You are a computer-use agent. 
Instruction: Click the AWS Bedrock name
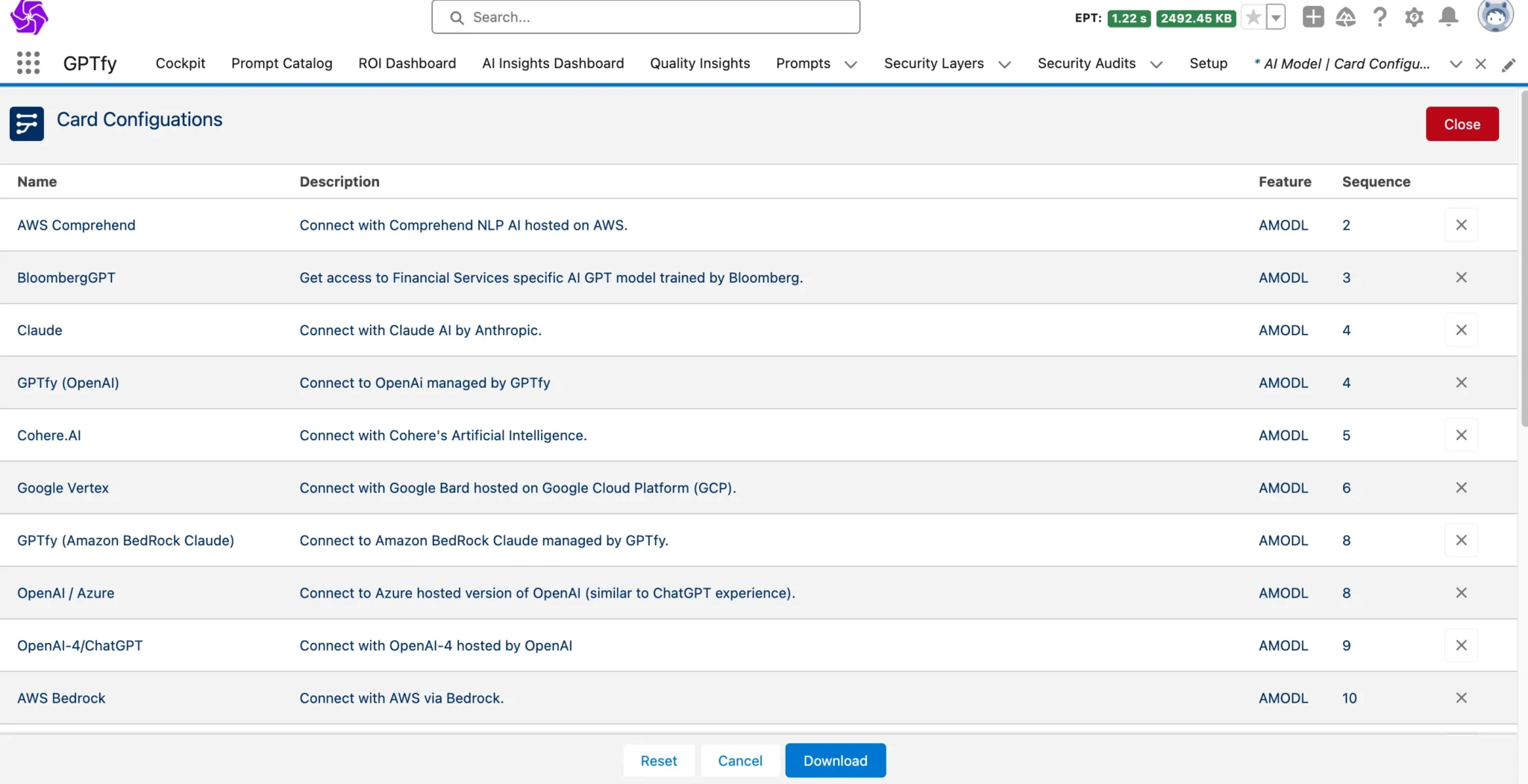tap(61, 698)
